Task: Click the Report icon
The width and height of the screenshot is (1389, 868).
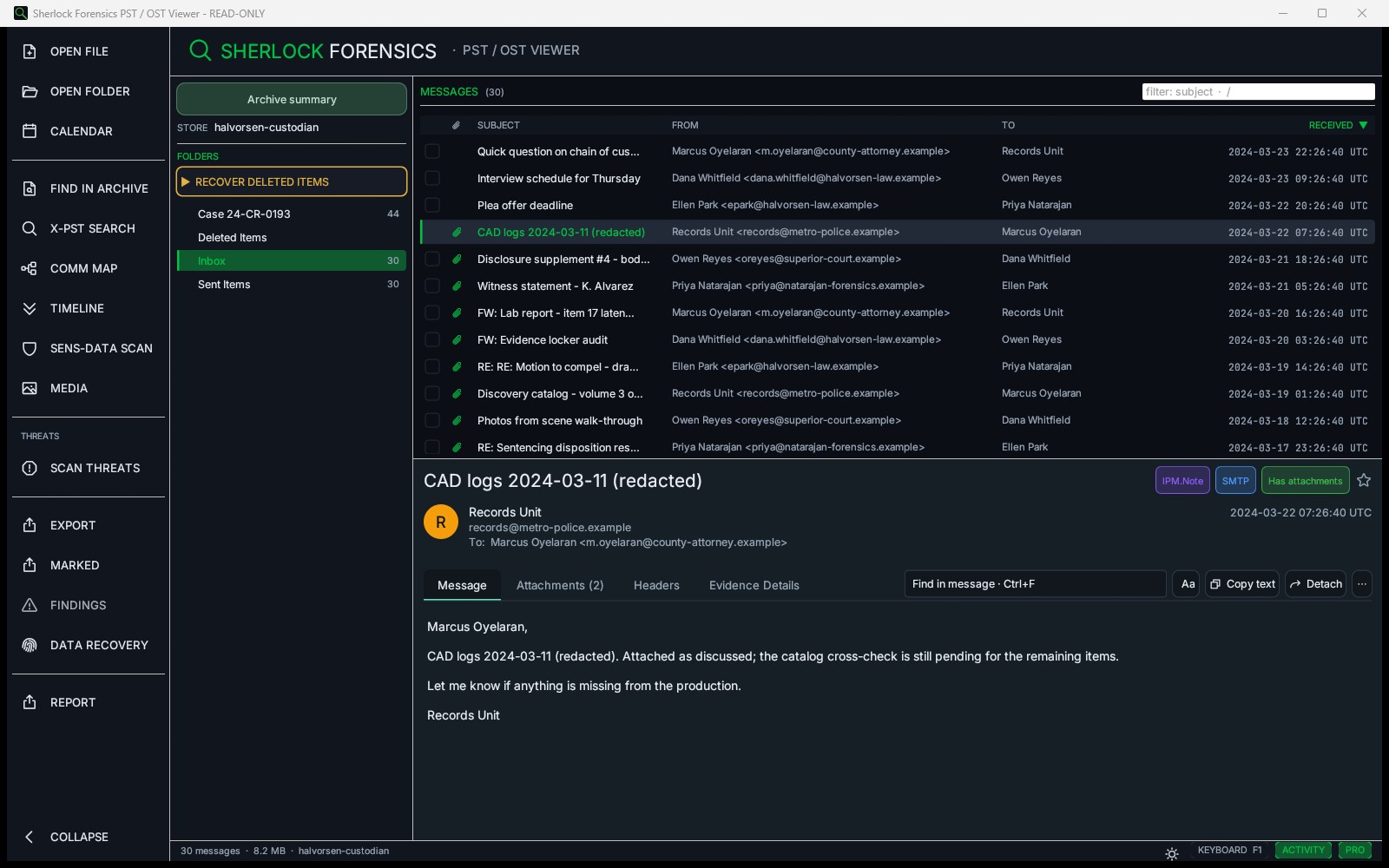Action: (x=30, y=702)
